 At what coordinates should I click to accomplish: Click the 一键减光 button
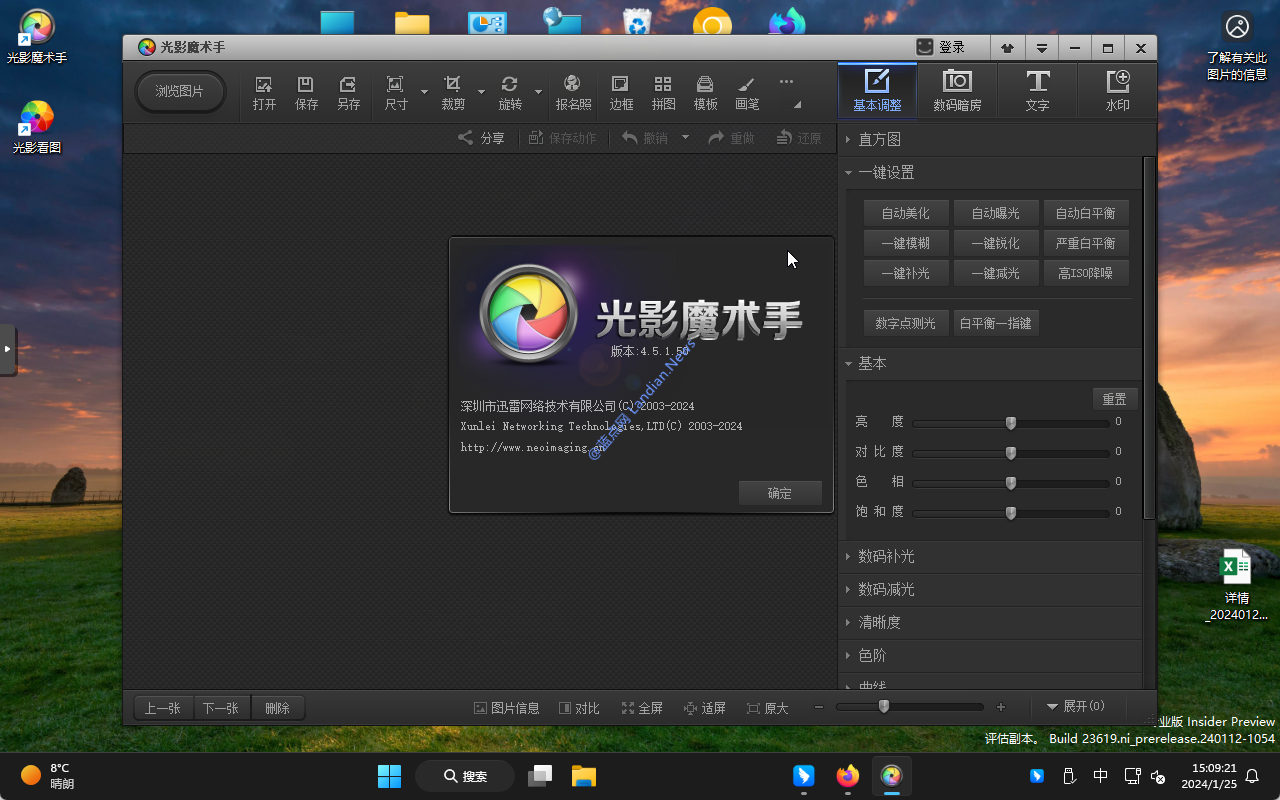pos(995,273)
